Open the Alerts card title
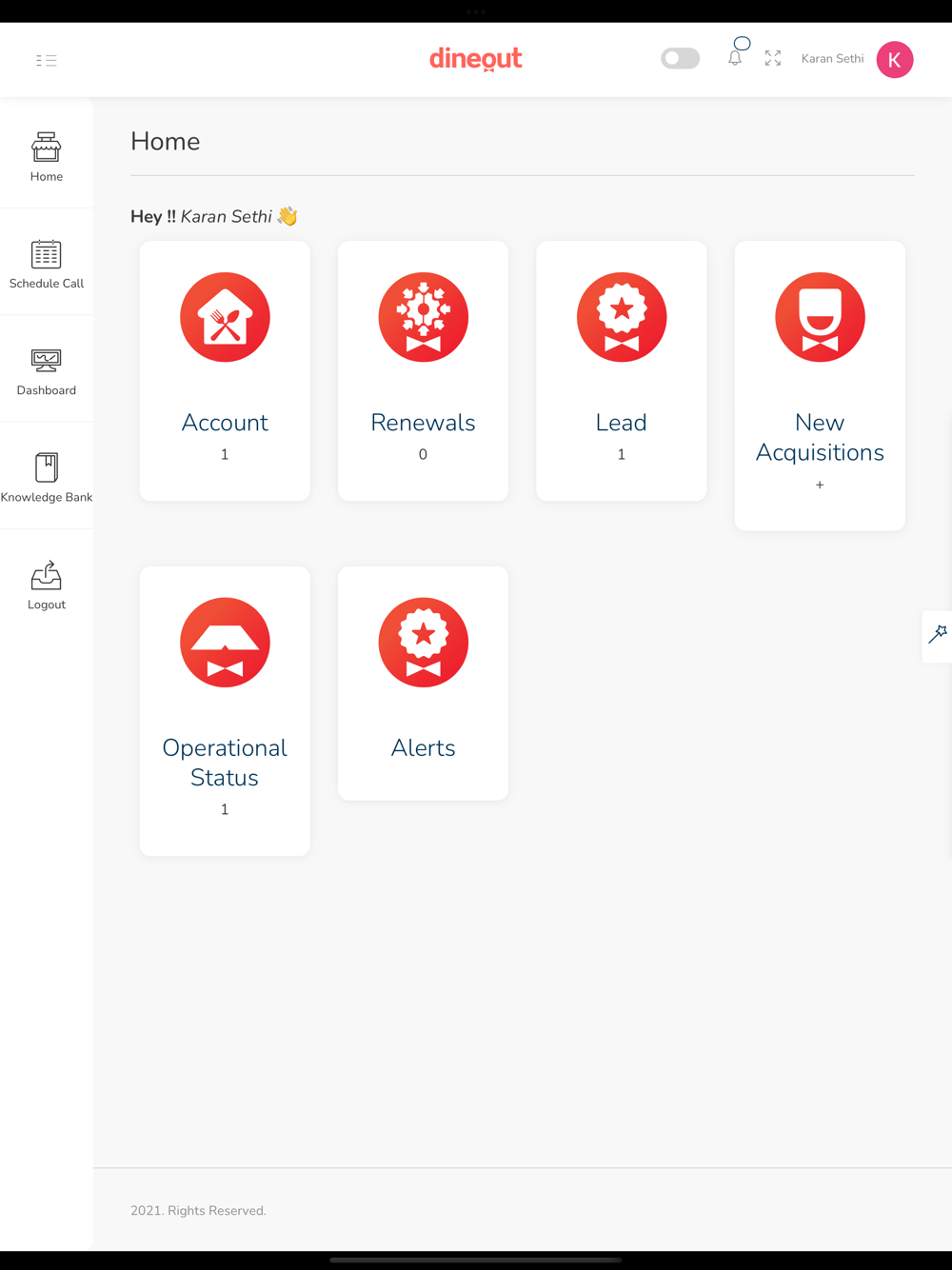952x1270 pixels. (x=424, y=748)
